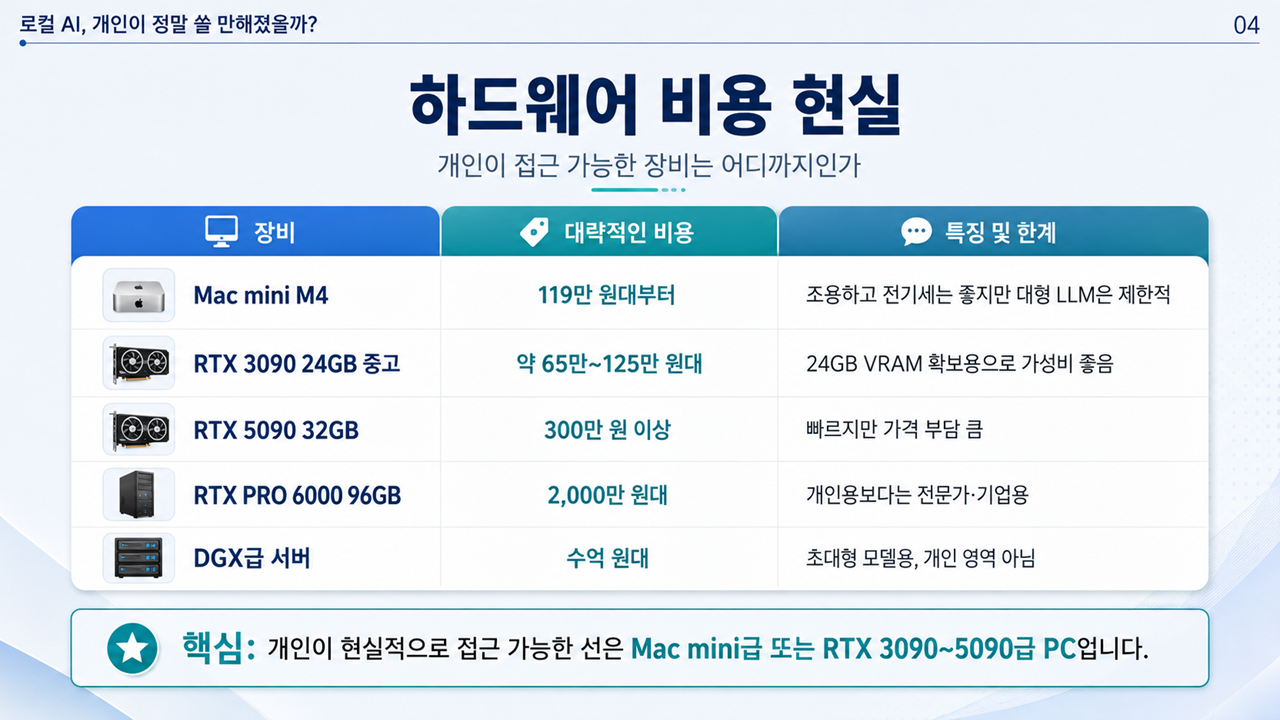This screenshot has width=1280, height=720.
Task: Click the 로컬 AI 개인이 정말 header text
Action: 168,24
